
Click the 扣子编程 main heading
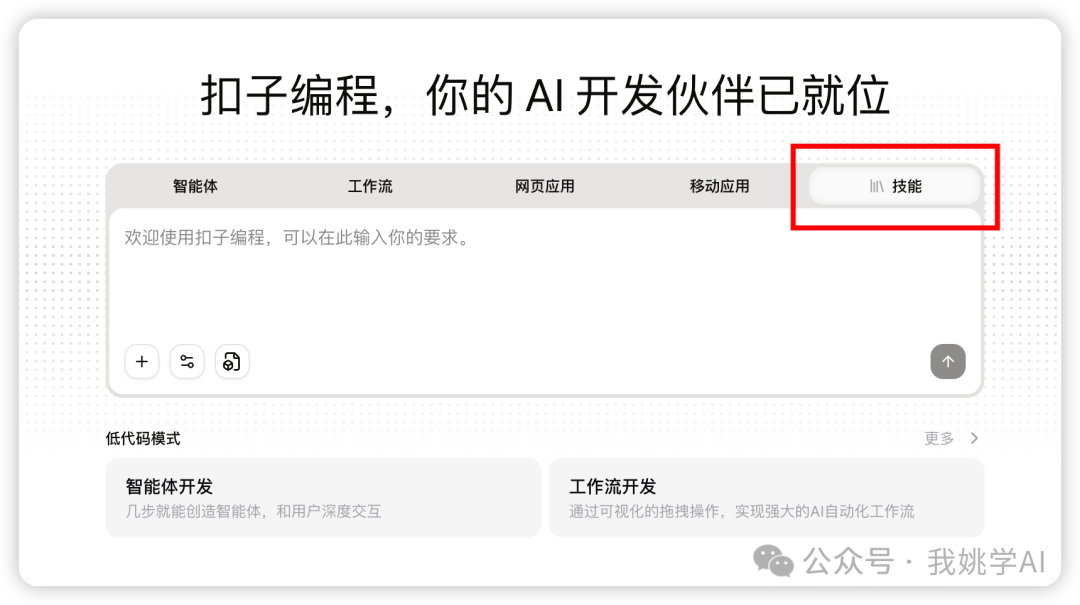545,95
